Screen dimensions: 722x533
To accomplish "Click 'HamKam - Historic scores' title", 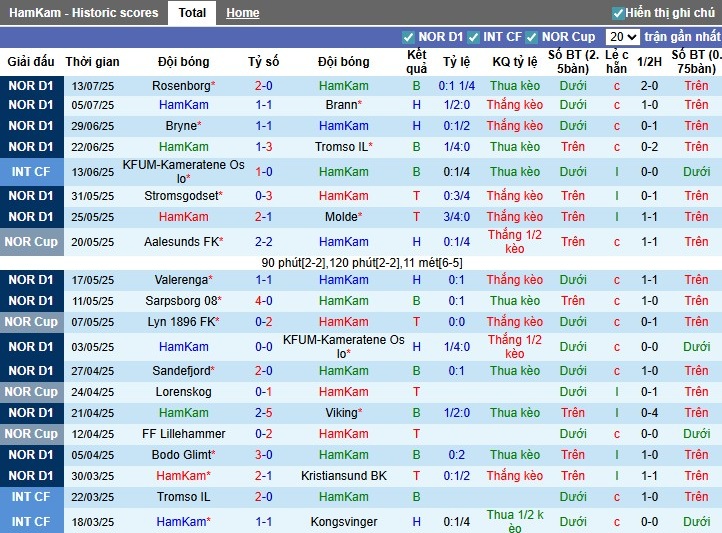I will (x=83, y=13).
